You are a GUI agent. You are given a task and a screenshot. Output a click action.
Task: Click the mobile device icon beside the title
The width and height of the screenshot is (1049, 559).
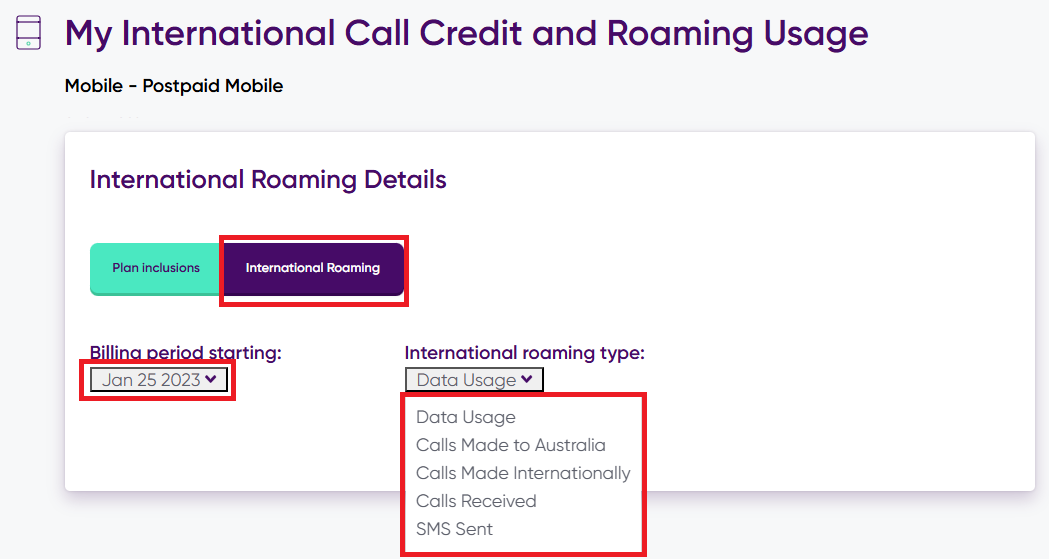coord(30,33)
